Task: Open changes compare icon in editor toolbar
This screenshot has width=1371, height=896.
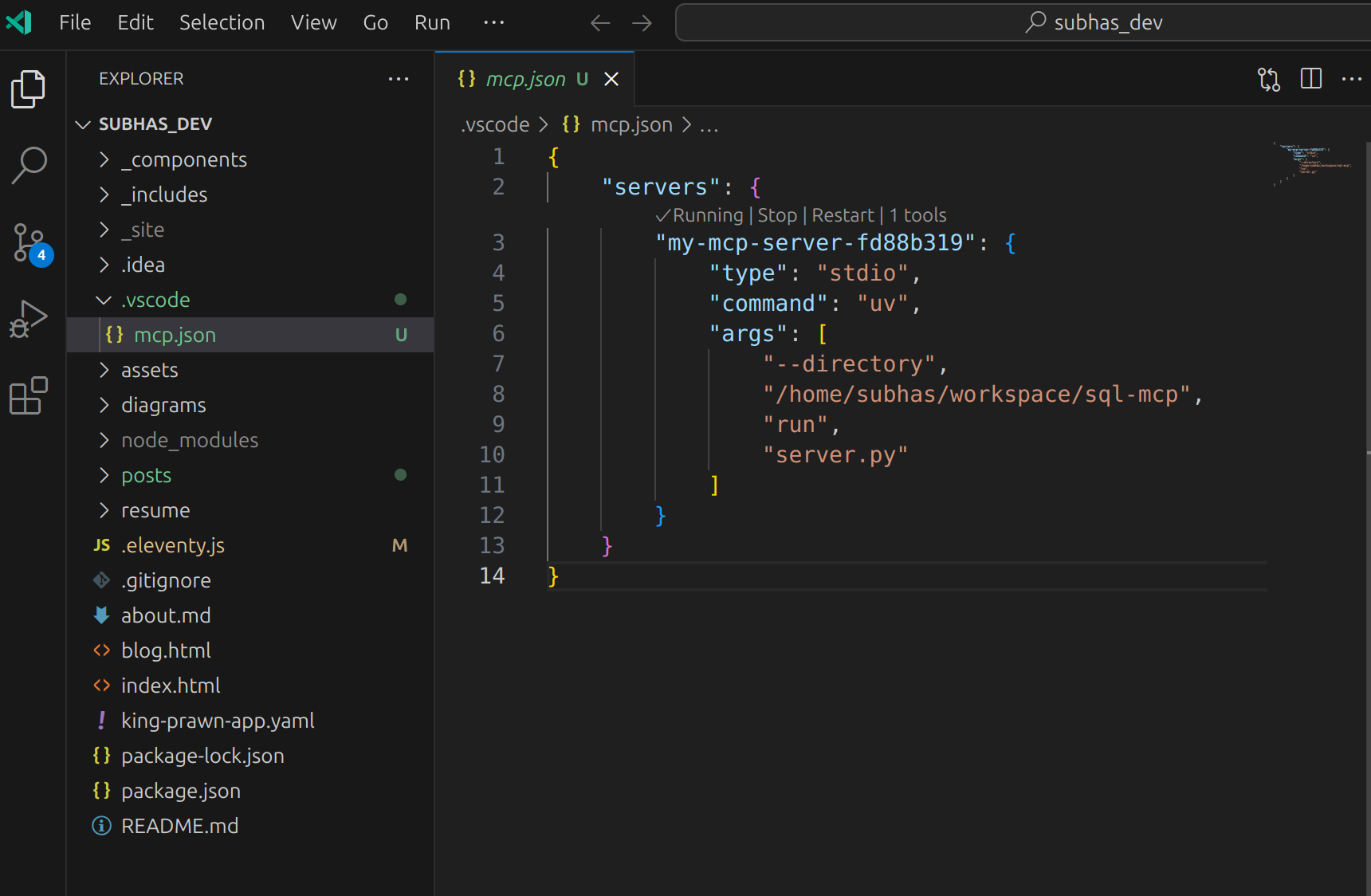Action: [1269, 79]
